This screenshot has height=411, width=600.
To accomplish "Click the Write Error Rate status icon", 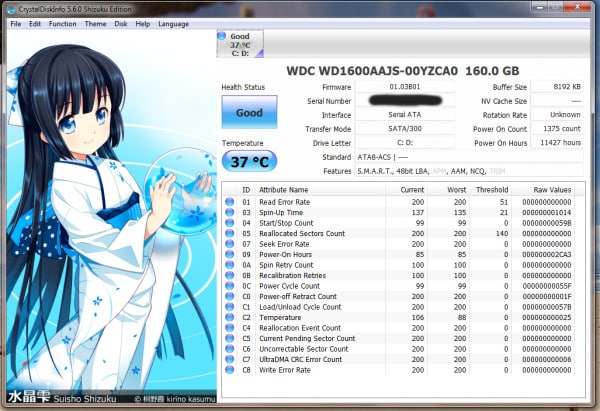I will point(228,368).
